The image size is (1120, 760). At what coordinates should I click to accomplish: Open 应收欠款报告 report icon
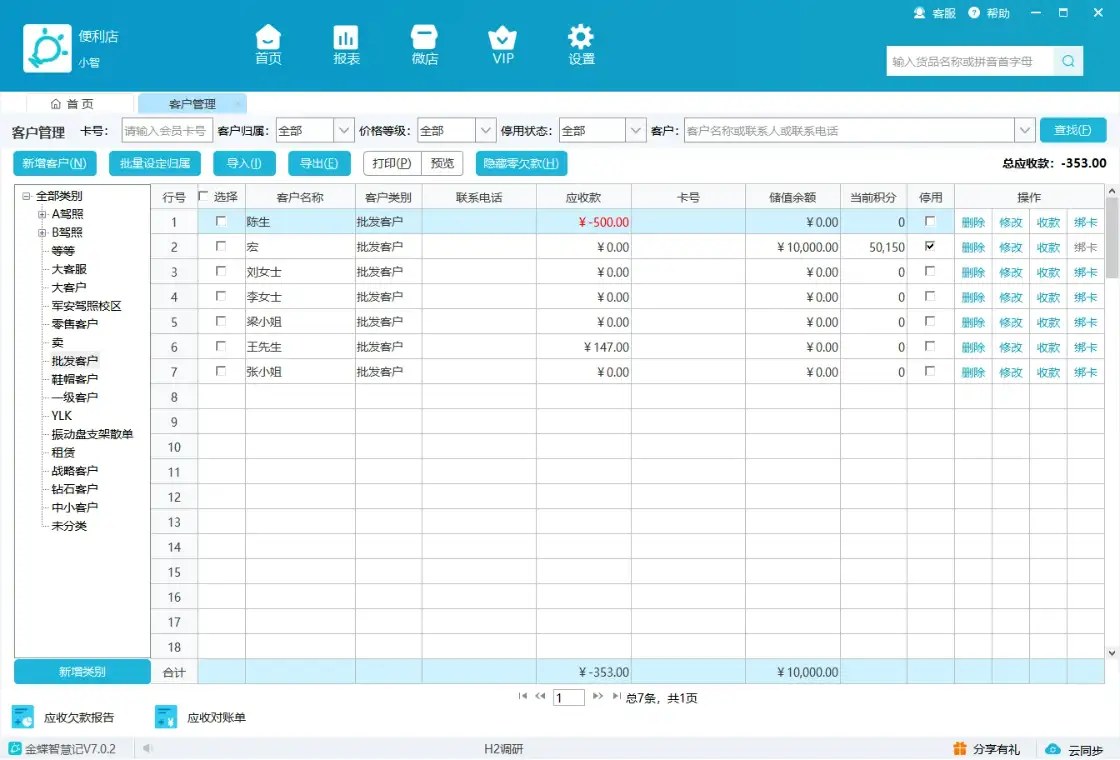[x=23, y=717]
